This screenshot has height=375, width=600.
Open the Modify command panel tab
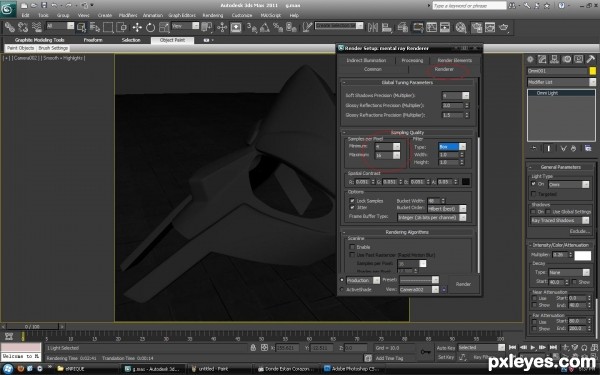pyautogui.click(x=542, y=59)
